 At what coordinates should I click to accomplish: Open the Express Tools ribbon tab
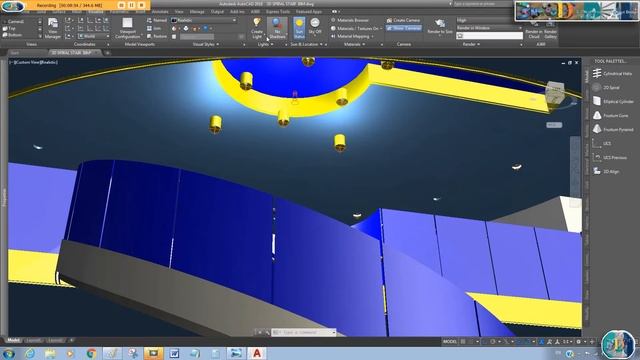pos(278,12)
